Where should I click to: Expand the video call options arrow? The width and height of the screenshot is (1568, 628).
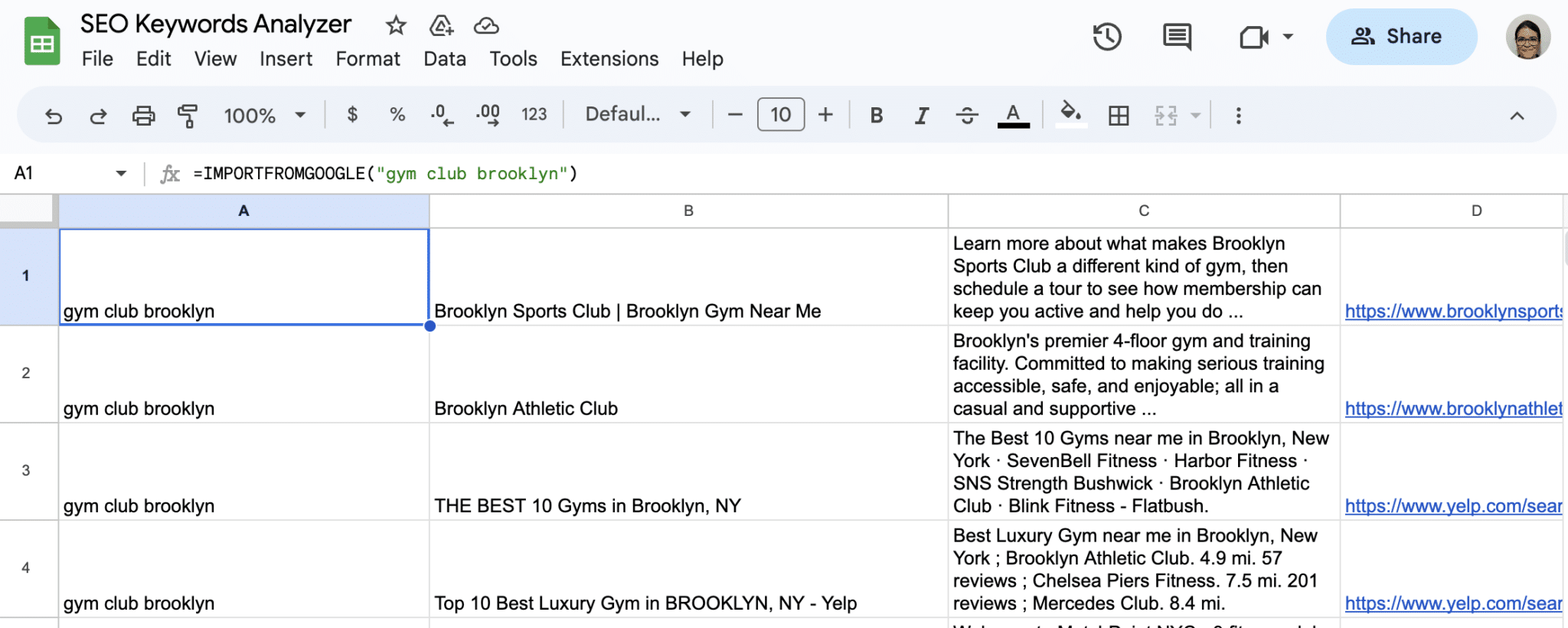pos(1288,37)
